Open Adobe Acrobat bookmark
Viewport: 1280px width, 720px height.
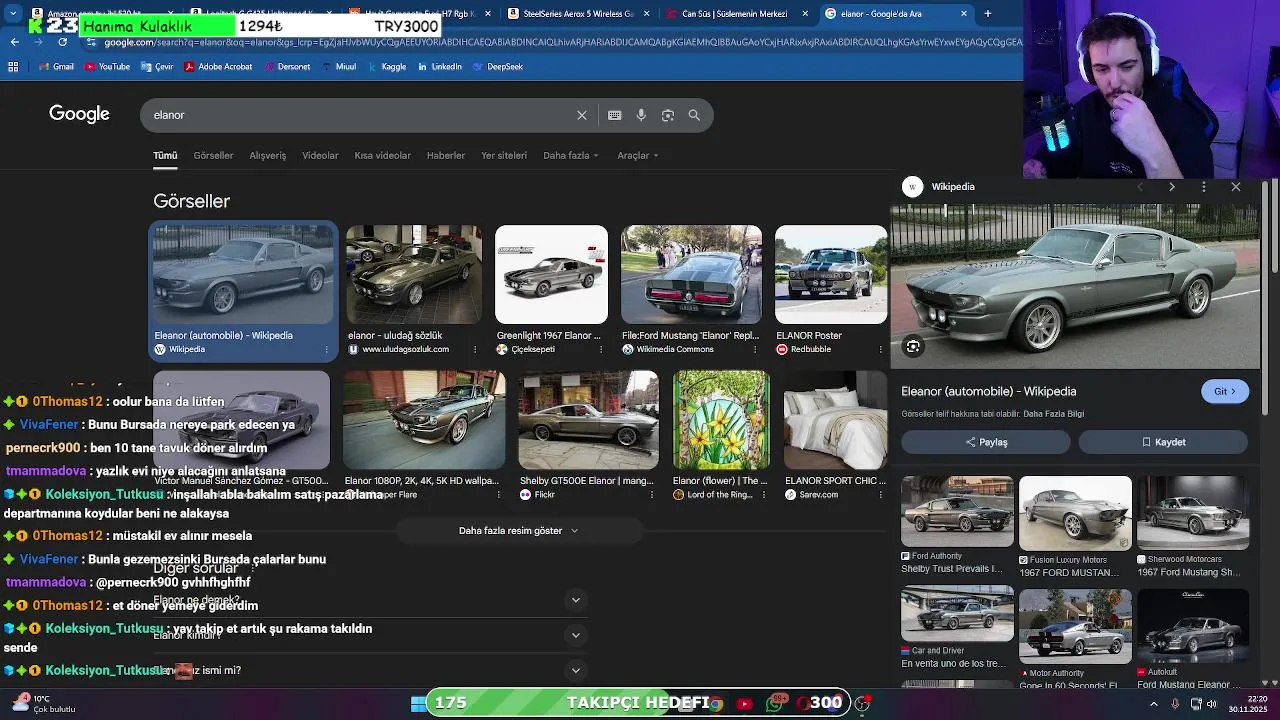[x=218, y=67]
